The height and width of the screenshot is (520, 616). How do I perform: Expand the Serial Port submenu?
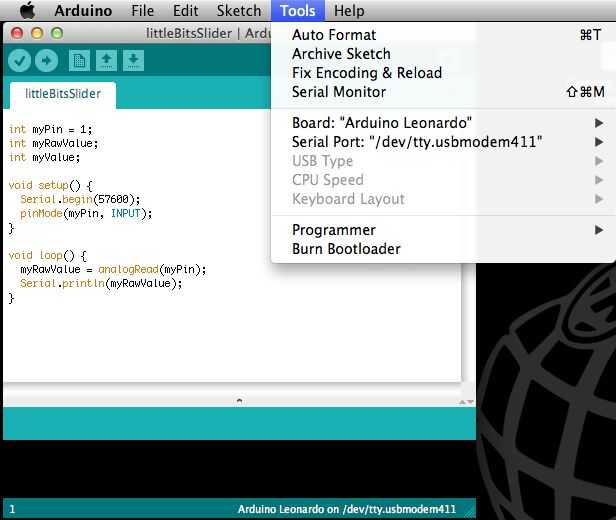443,142
